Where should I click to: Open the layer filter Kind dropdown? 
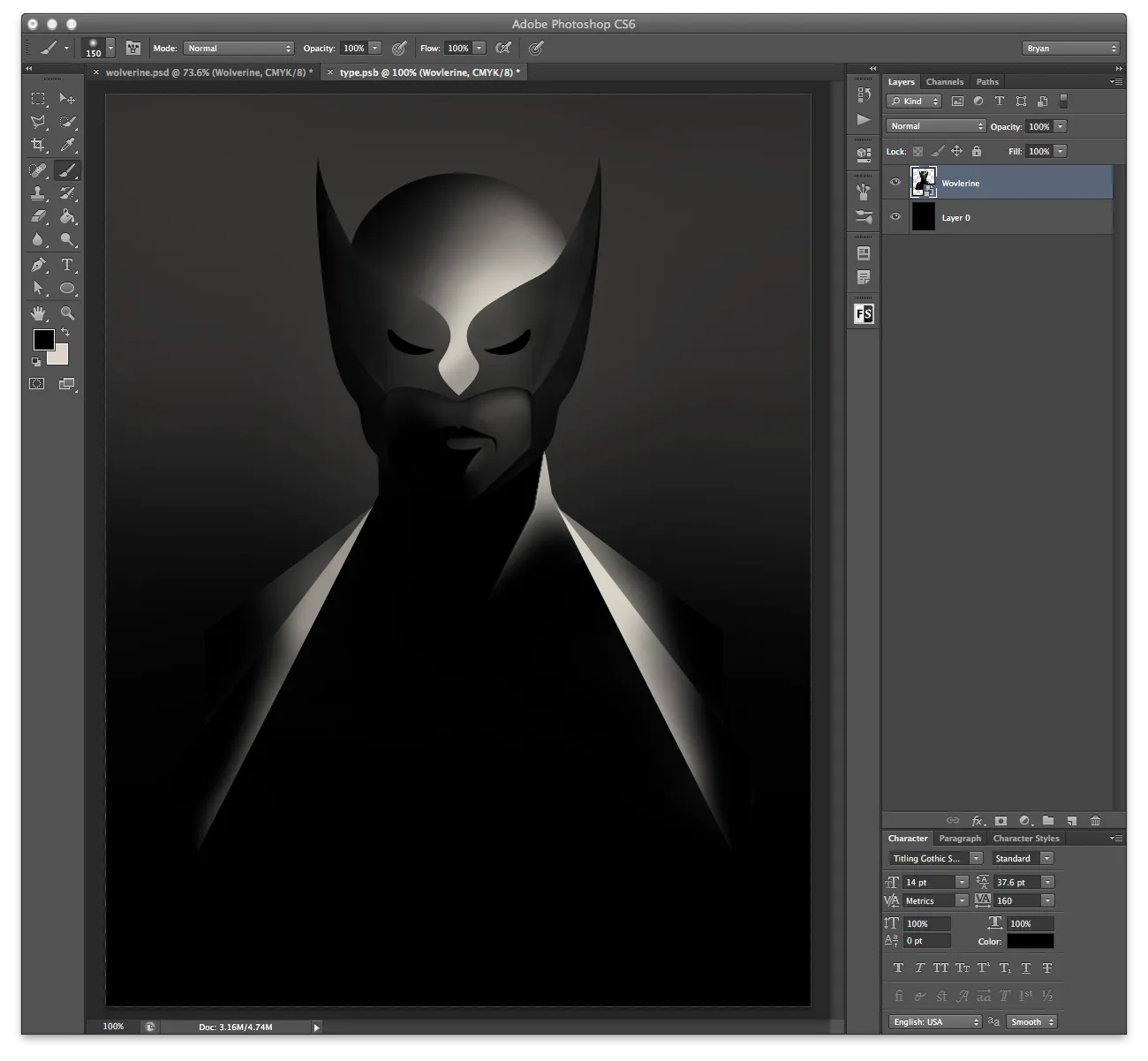(914, 101)
